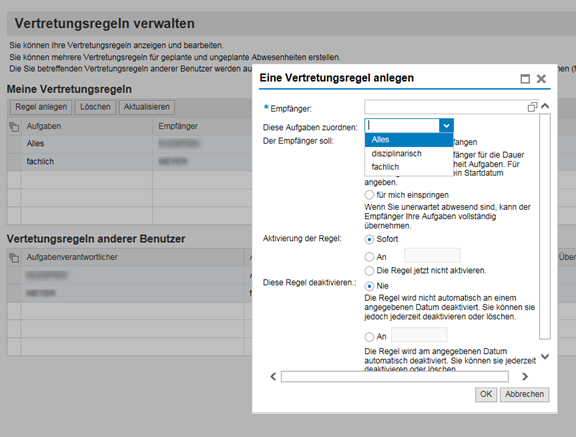Viewport: 576px width, 437px height.
Task: Click the Aktualisieren button
Action: point(147,107)
